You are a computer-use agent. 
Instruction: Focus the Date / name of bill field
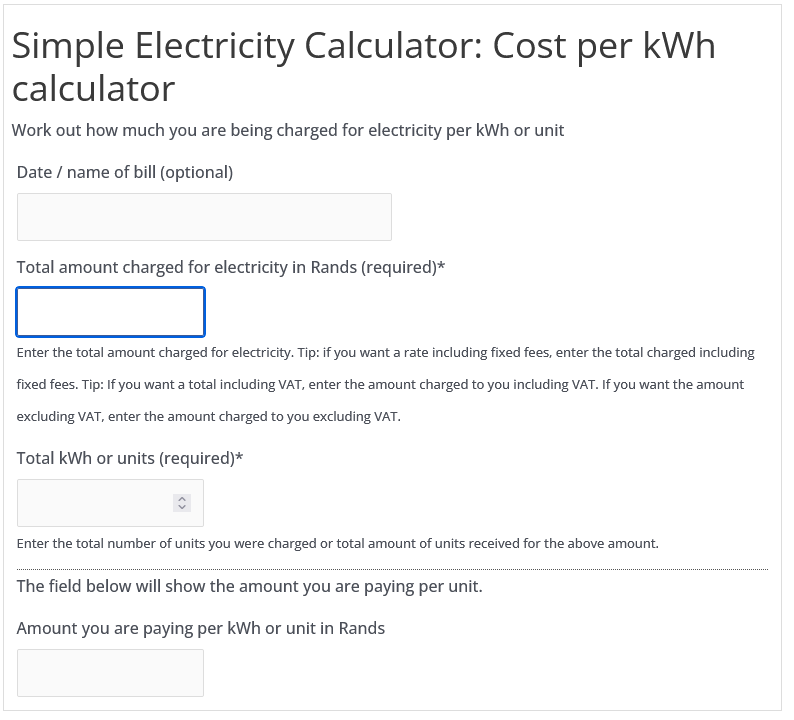(x=204, y=217)
